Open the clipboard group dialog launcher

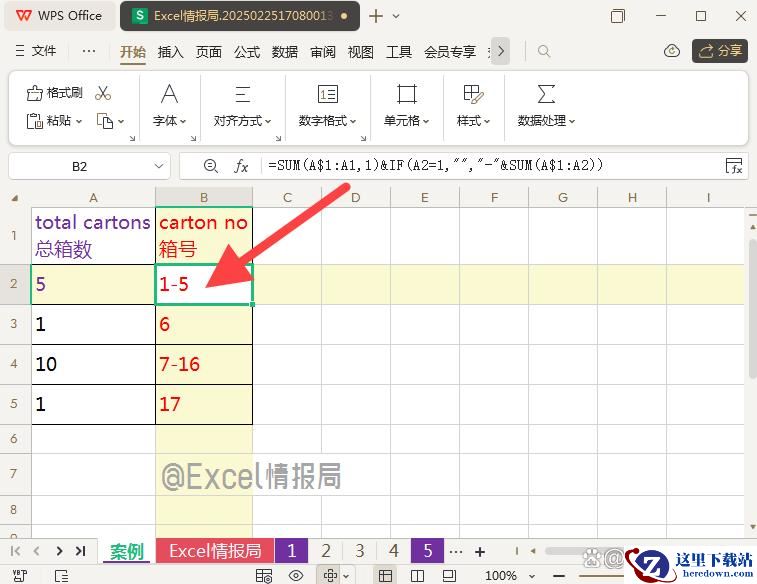point(132,139)
